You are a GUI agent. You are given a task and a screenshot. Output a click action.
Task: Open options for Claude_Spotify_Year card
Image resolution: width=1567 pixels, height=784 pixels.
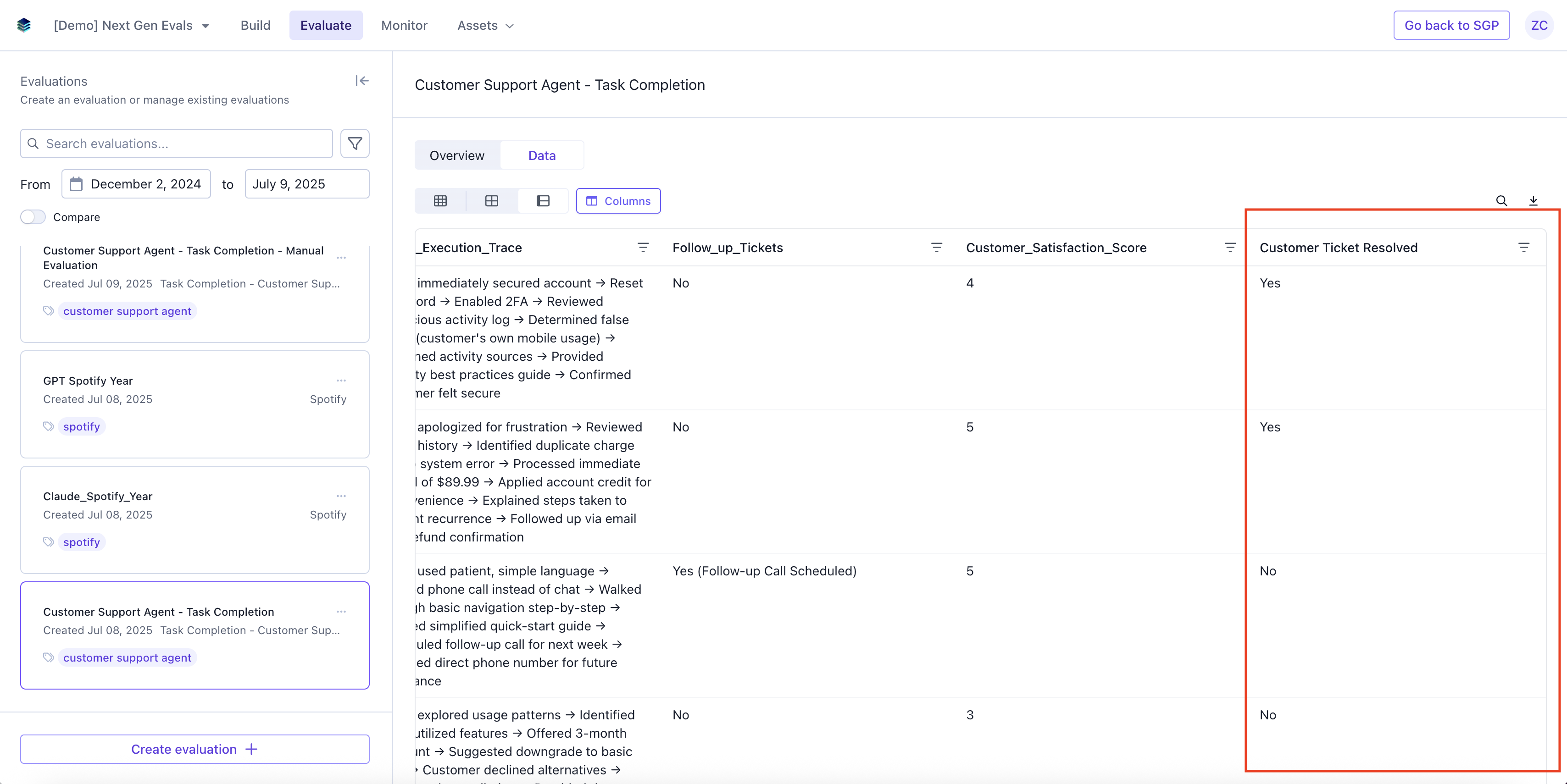click(x=341, y=496)
